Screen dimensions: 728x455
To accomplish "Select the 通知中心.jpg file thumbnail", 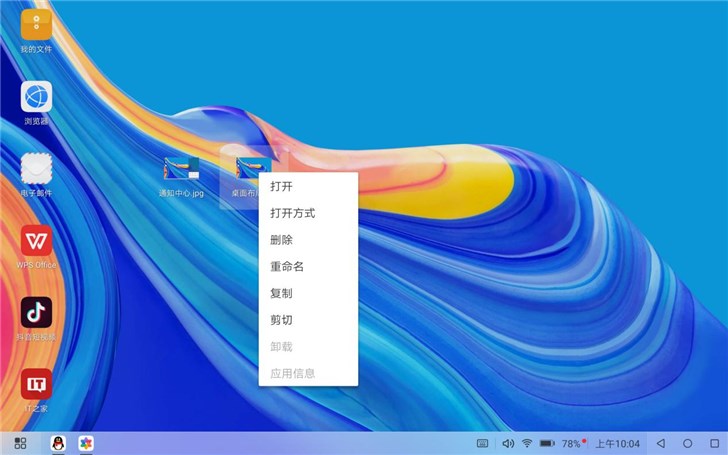I will (182, 168).
